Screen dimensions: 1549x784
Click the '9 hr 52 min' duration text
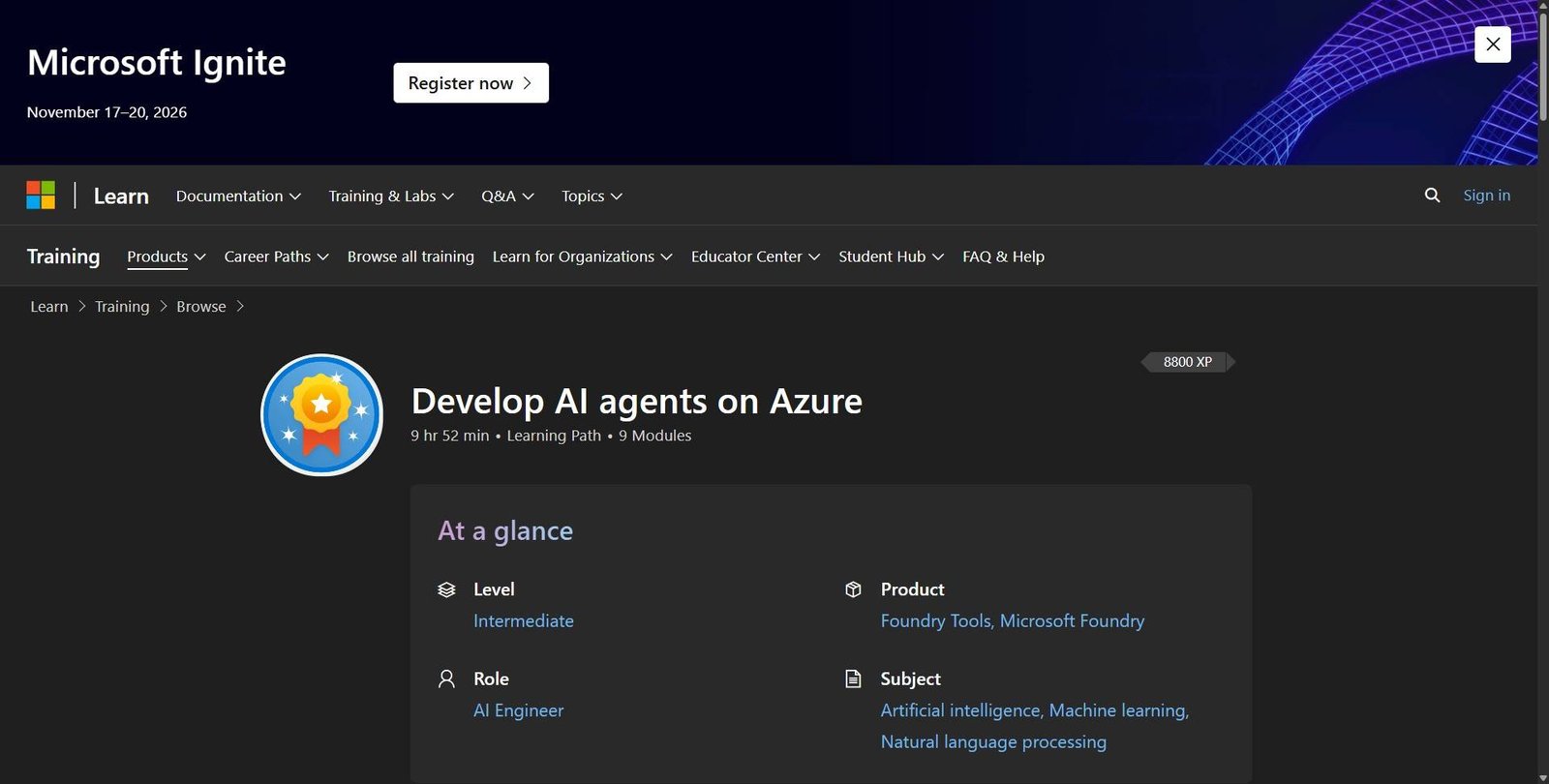tap(450, 436)
